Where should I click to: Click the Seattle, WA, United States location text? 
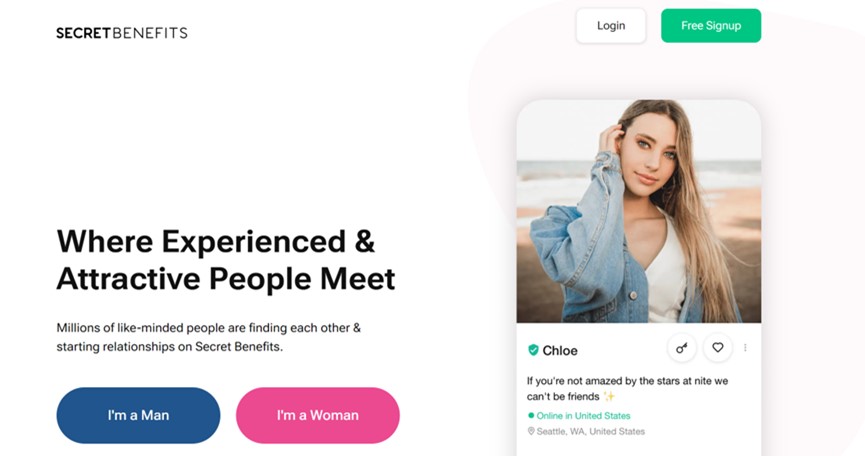click(591, 431)
